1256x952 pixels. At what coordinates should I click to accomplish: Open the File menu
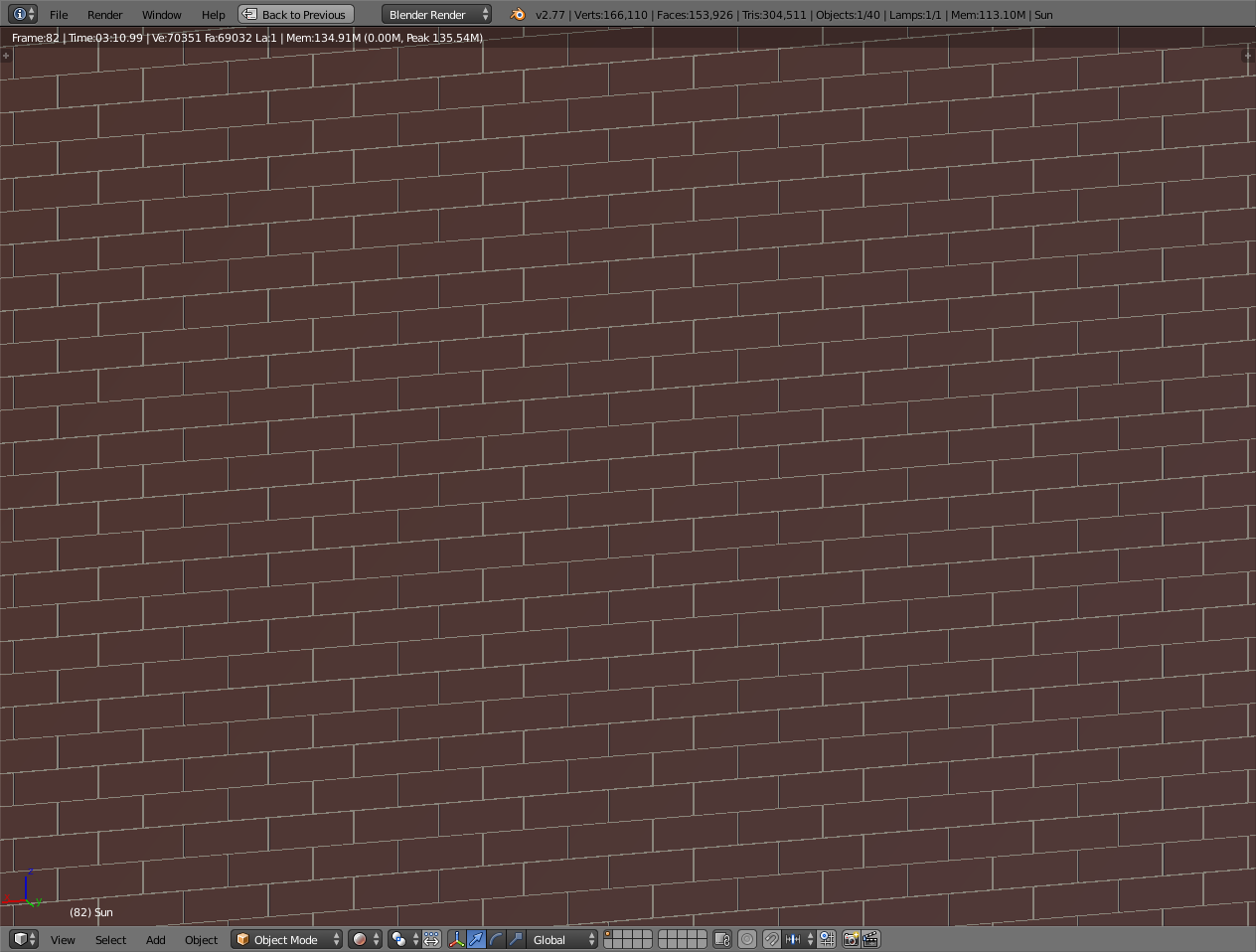(x=59, y=15)
